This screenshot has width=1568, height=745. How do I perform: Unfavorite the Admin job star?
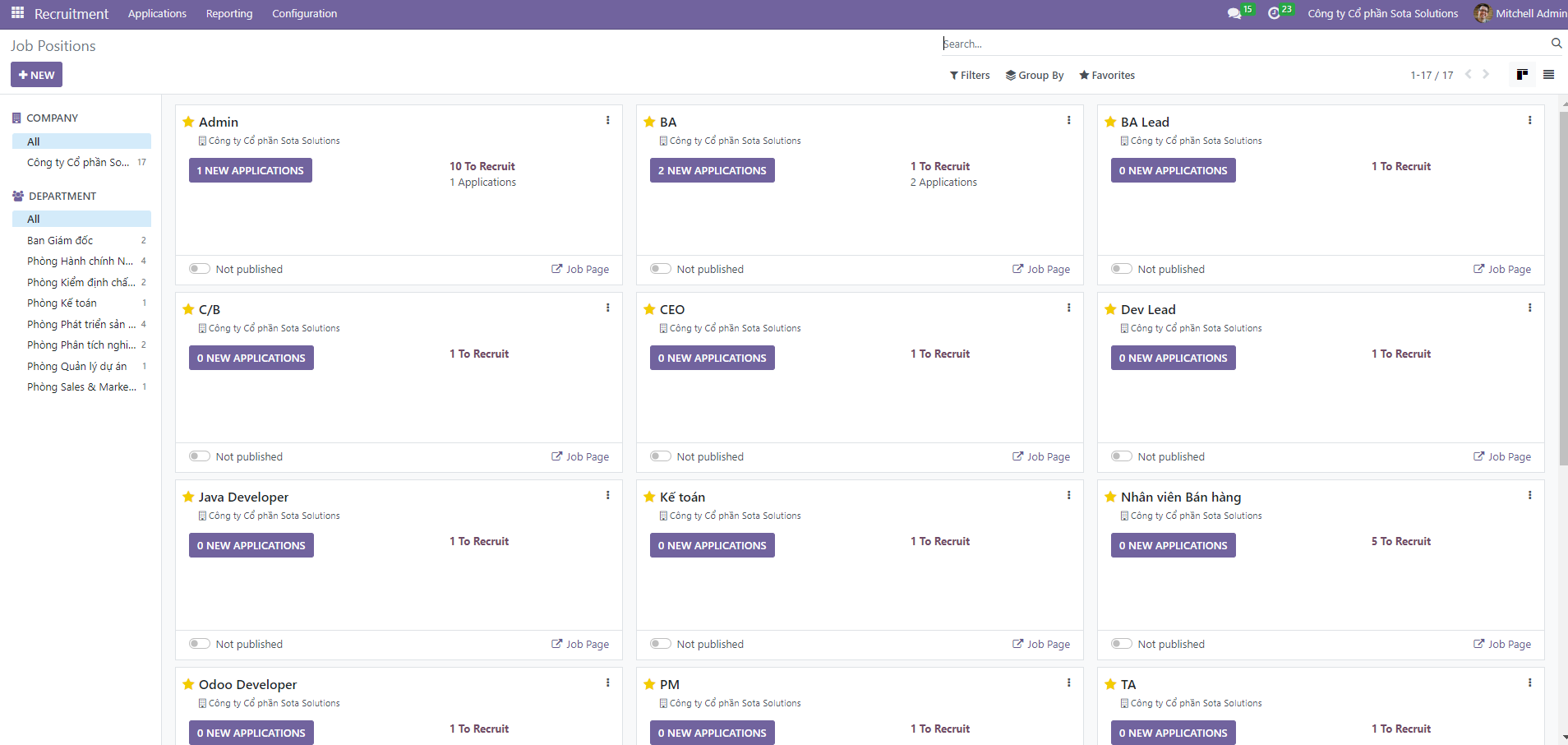188,123
